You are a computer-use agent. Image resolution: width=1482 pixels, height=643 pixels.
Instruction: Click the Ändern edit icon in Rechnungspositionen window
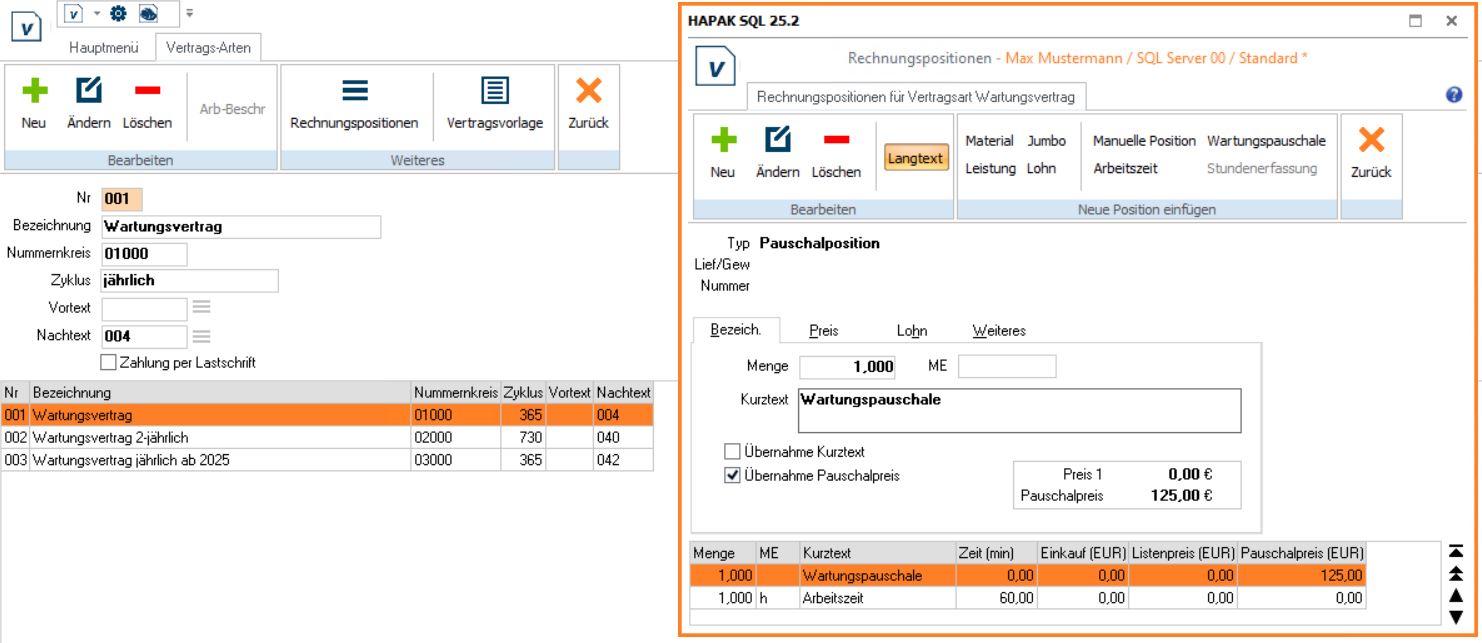click(x=777, y=140)
